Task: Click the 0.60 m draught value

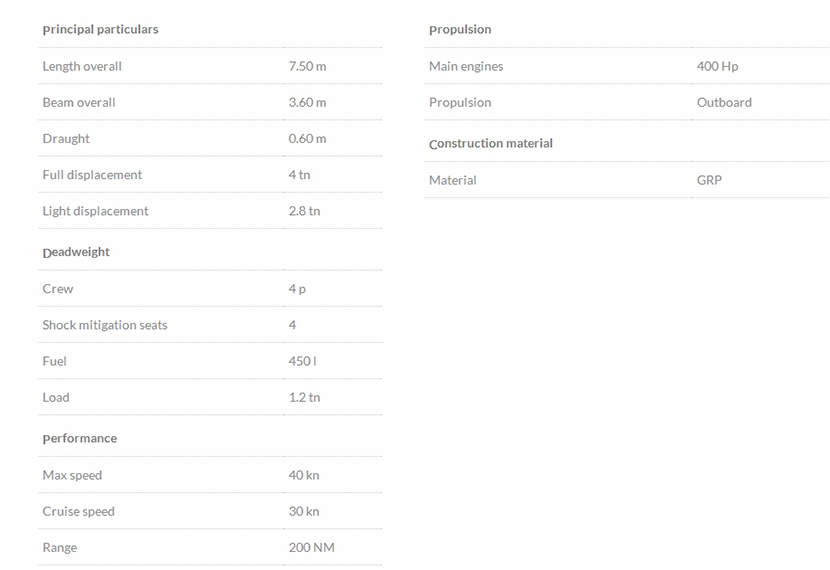Action: pos(307,138)
